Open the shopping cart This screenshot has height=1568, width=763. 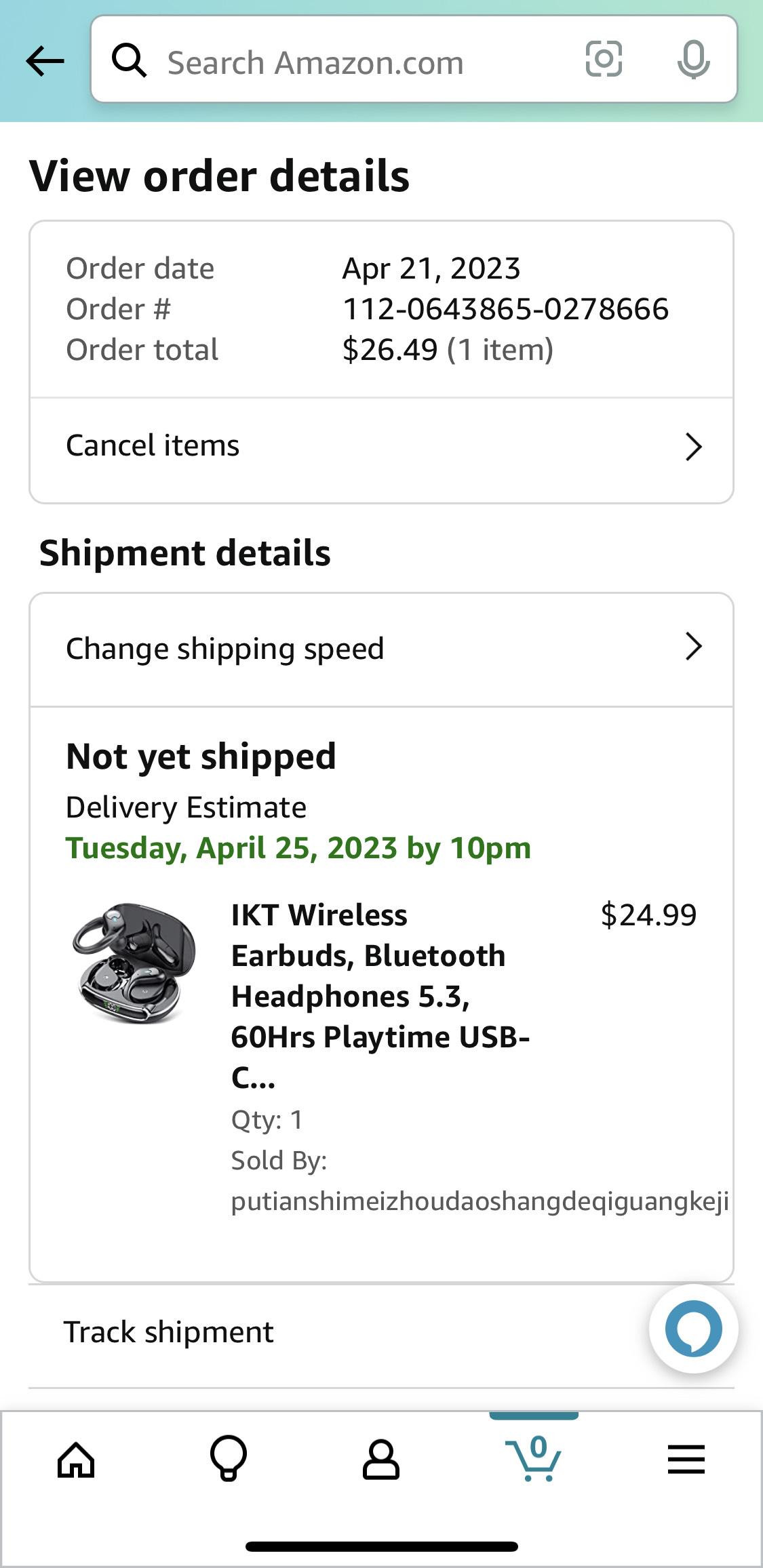click(534, 1459)
